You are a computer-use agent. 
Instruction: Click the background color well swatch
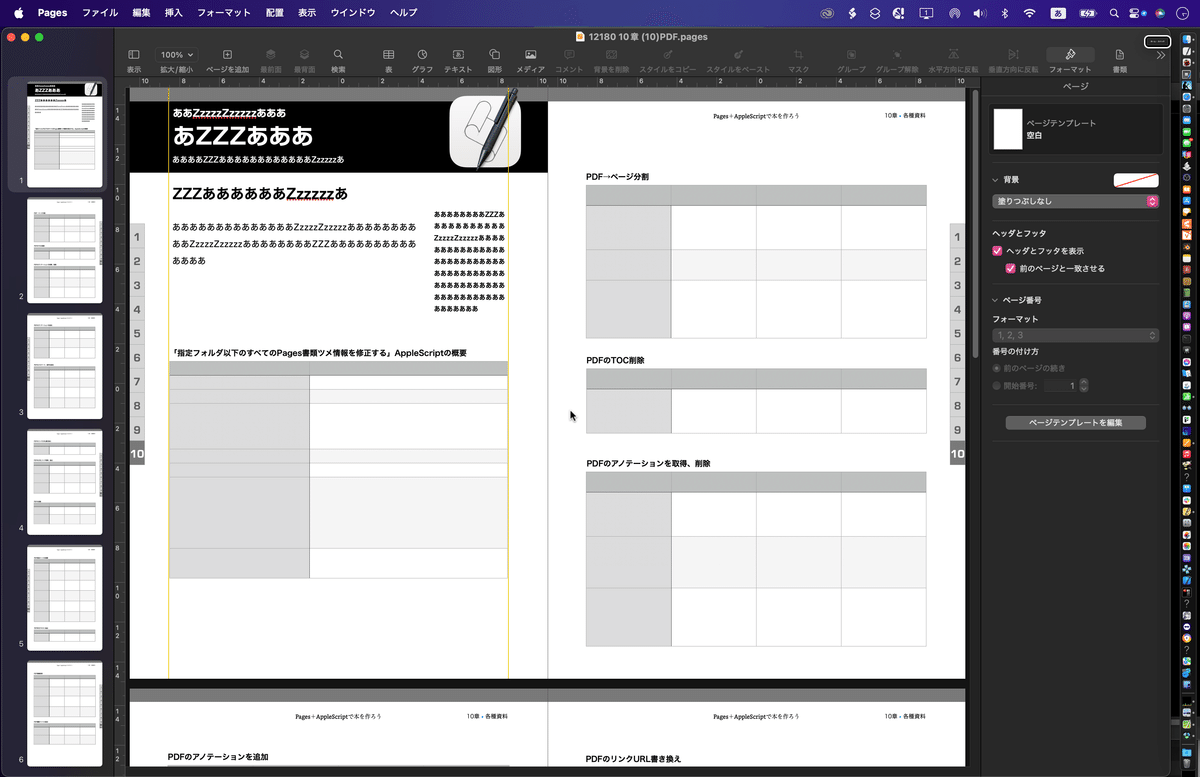point(1135,180)
